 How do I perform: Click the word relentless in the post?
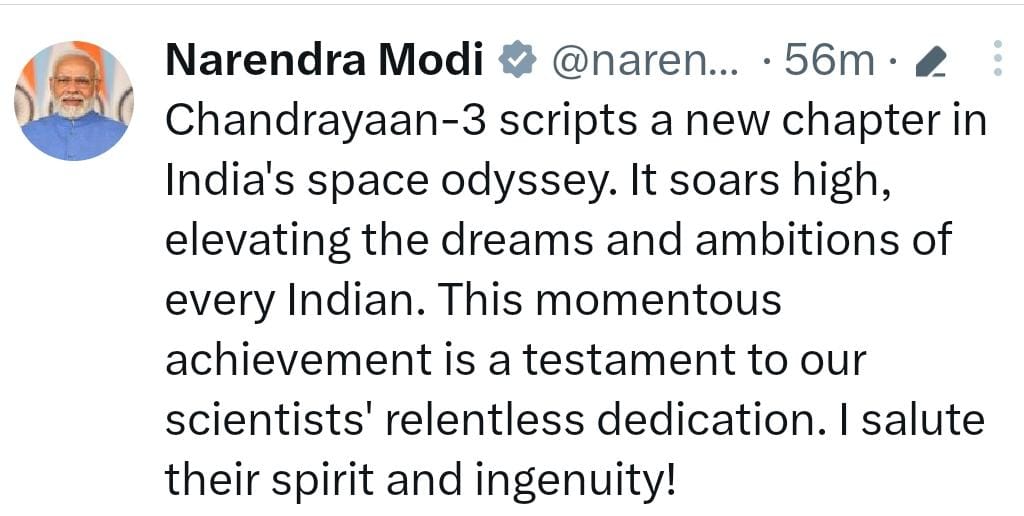[x=484, y=421]
